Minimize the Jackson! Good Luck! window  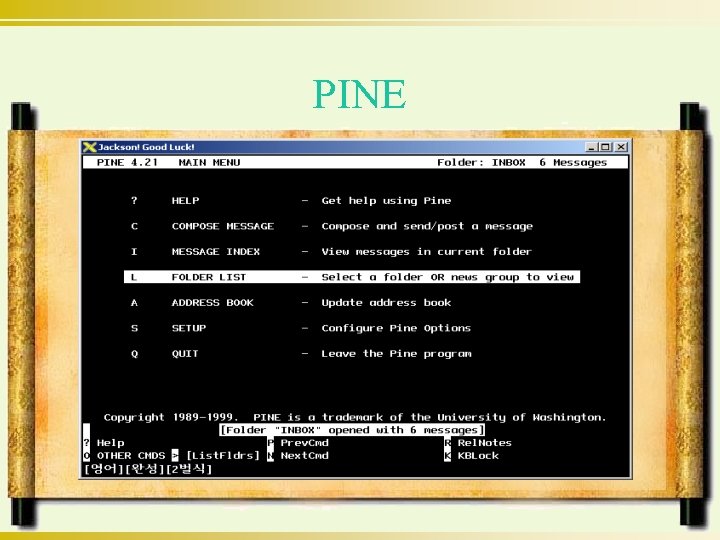[x=591, y=147]
